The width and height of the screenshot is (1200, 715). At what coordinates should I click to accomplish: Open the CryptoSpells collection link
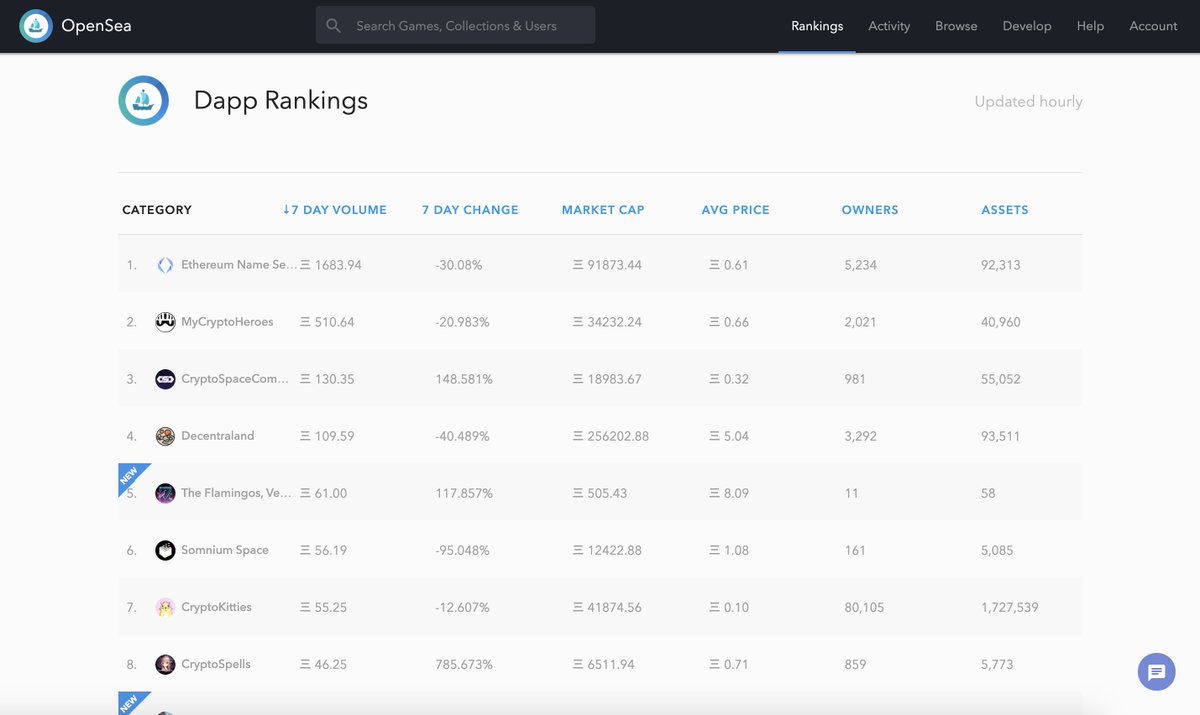[x=216, y=664]
